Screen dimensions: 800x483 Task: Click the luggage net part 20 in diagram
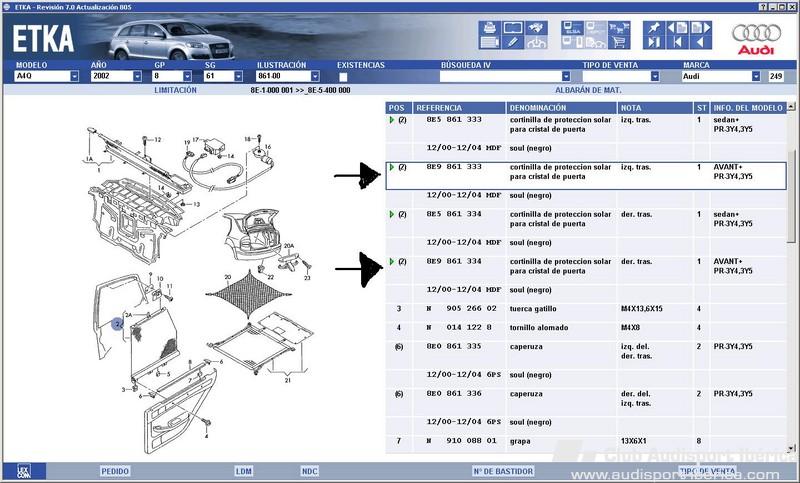click(x=248, y=293)
